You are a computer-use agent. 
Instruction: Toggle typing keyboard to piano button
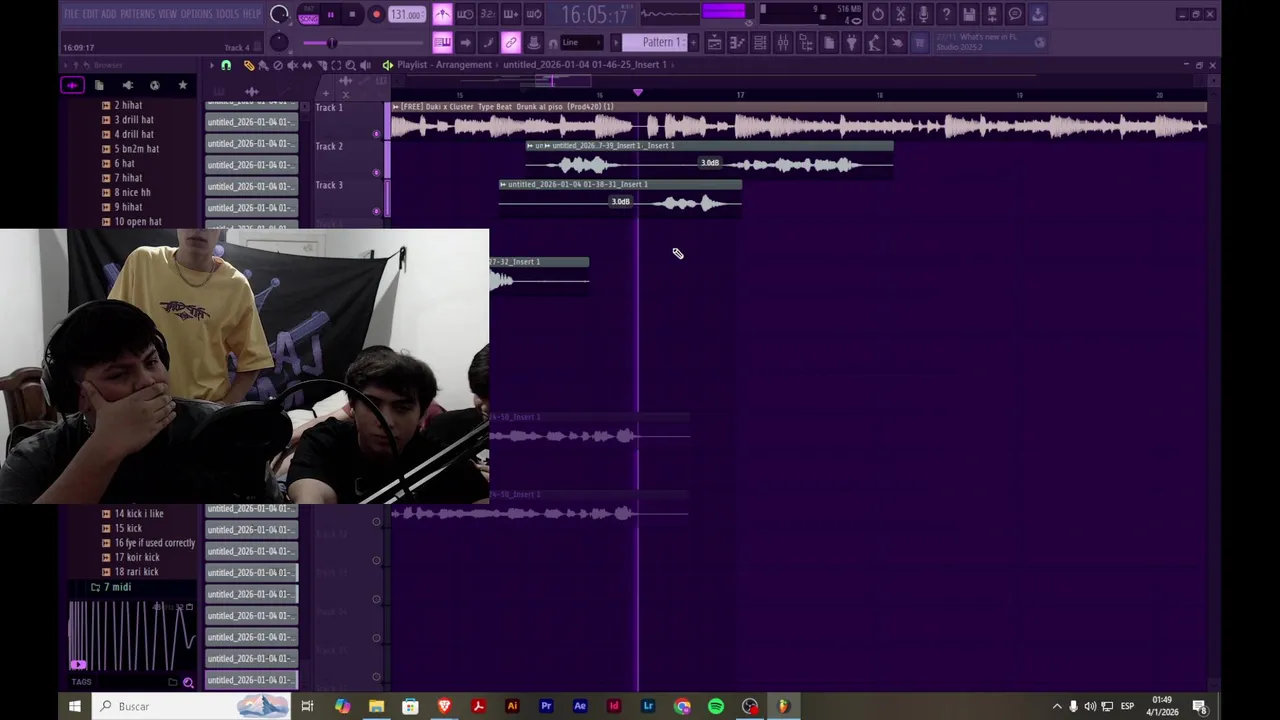click(442, 42)
